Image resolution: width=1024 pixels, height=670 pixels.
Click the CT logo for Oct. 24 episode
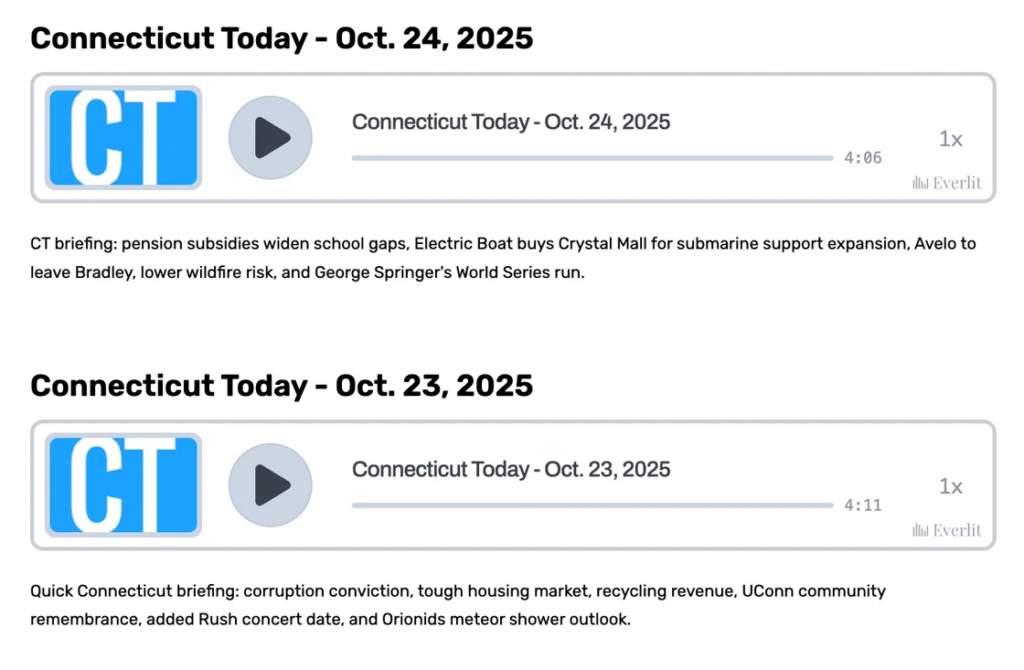tap(123, 138)
